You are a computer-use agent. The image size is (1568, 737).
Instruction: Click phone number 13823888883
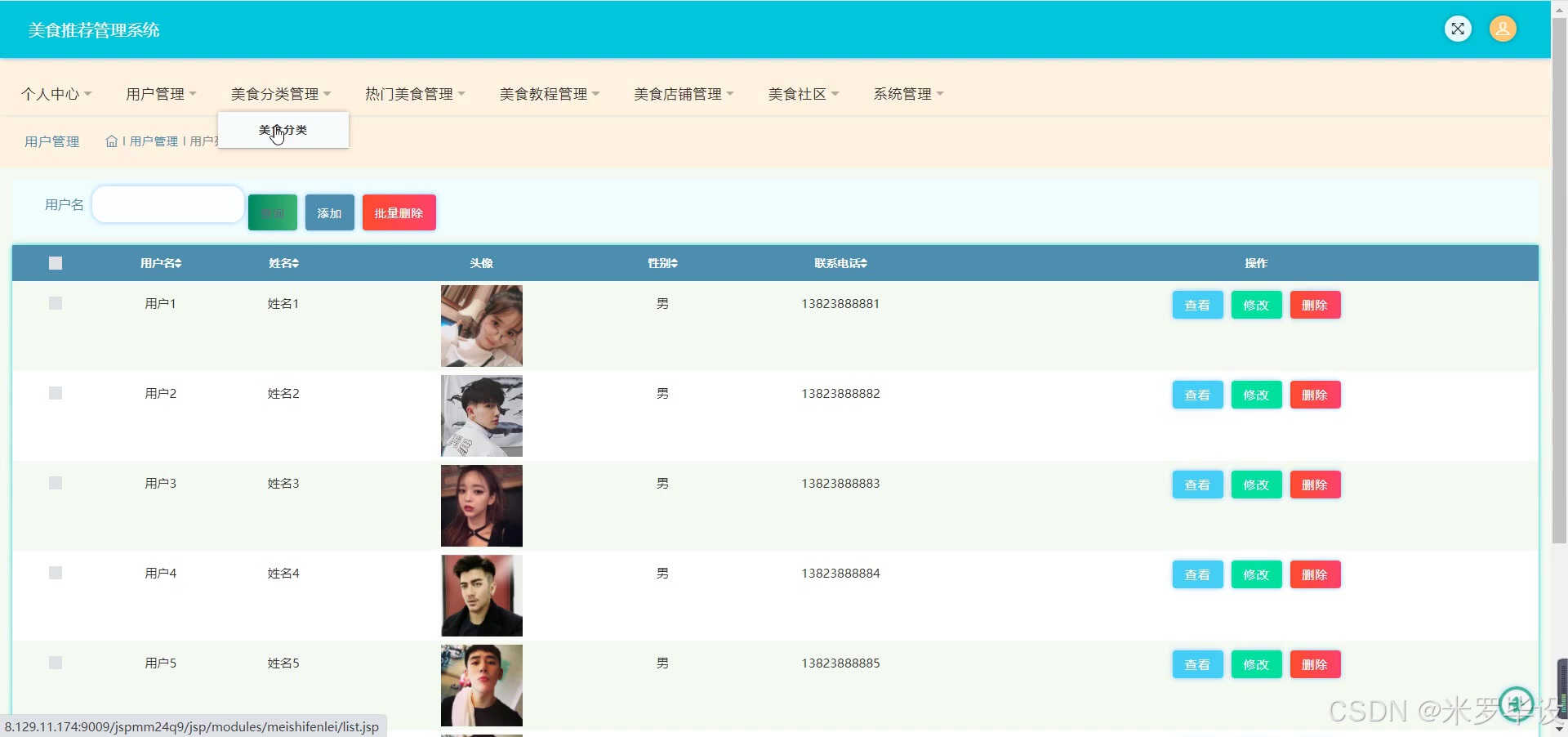[x=840, y=483]
